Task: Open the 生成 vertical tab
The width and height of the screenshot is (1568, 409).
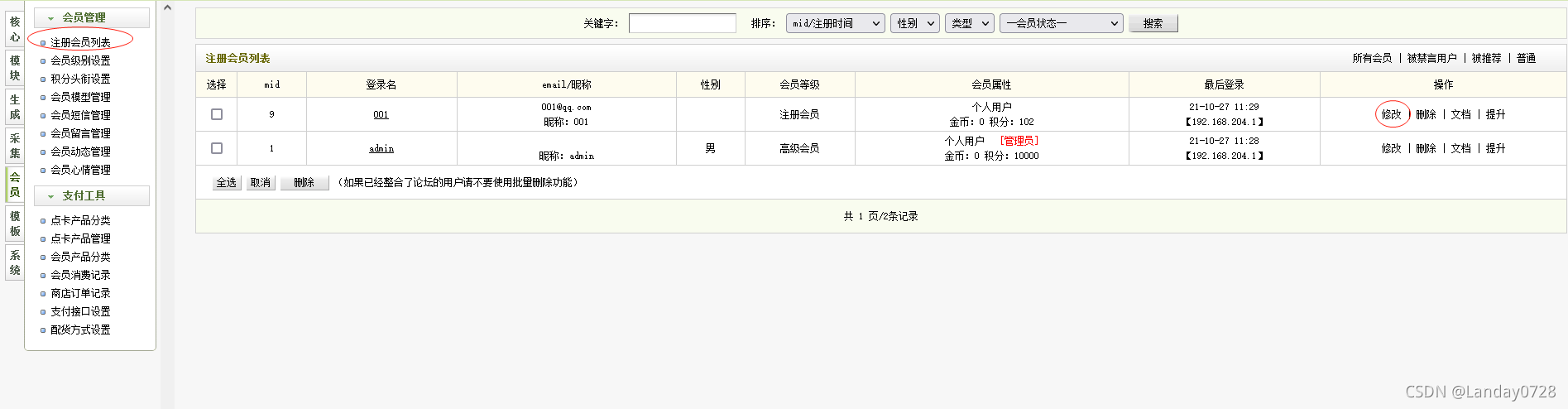Action: [14, 107]
